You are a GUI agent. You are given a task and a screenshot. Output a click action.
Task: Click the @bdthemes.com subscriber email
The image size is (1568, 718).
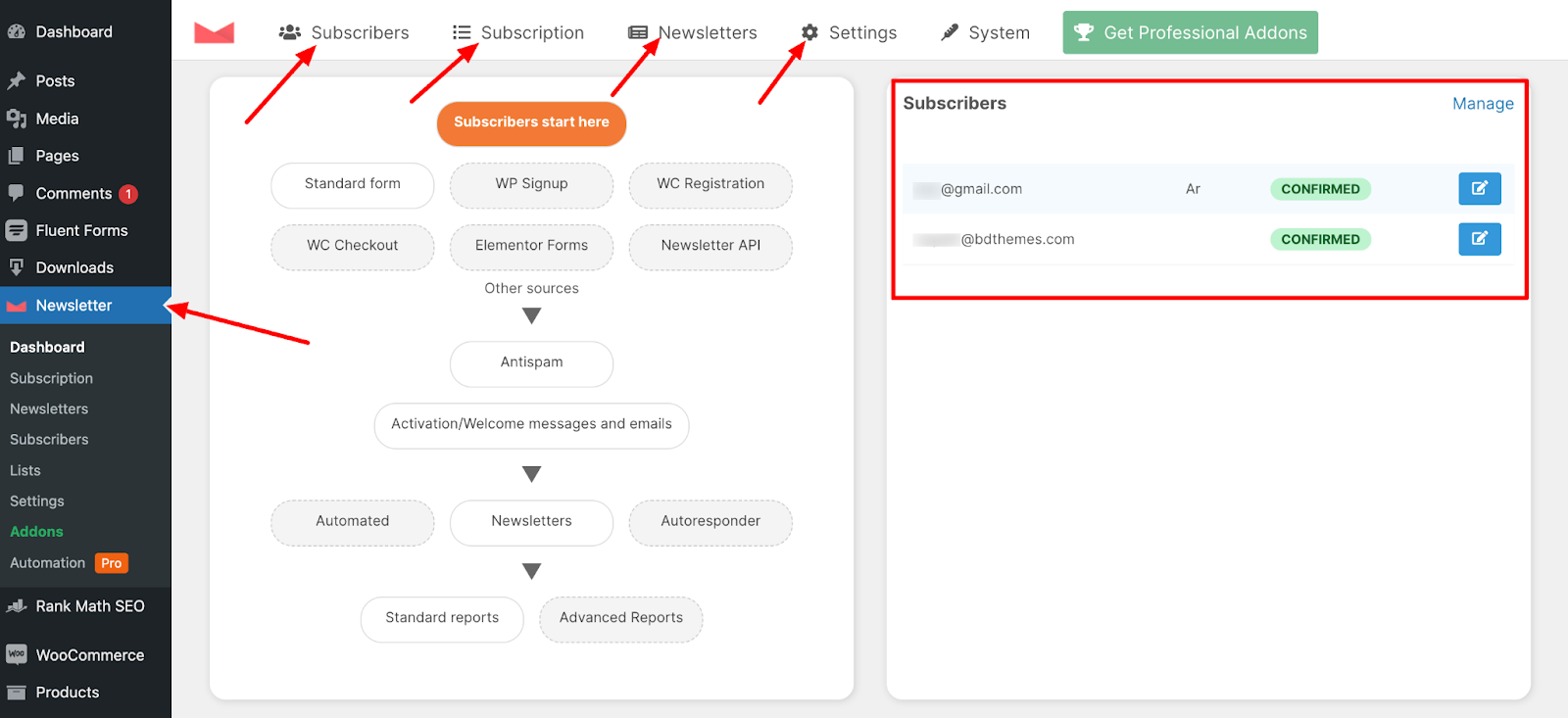(x=995, y=239)
